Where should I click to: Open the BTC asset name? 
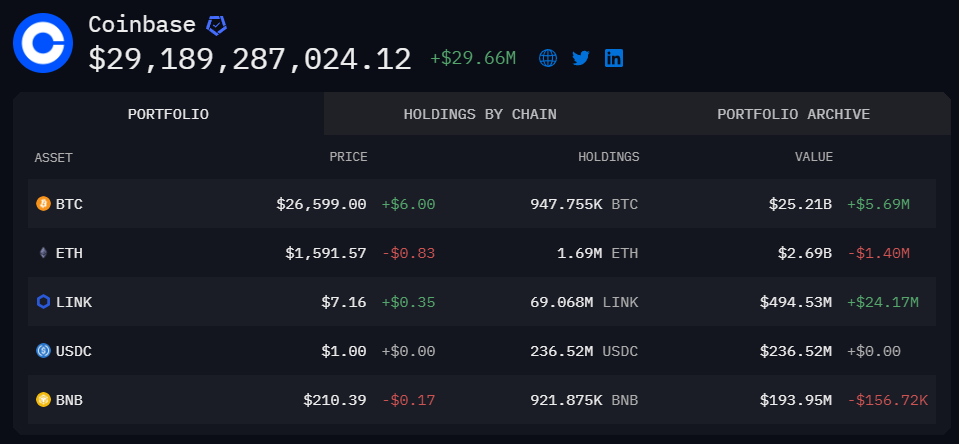[69, 204]
